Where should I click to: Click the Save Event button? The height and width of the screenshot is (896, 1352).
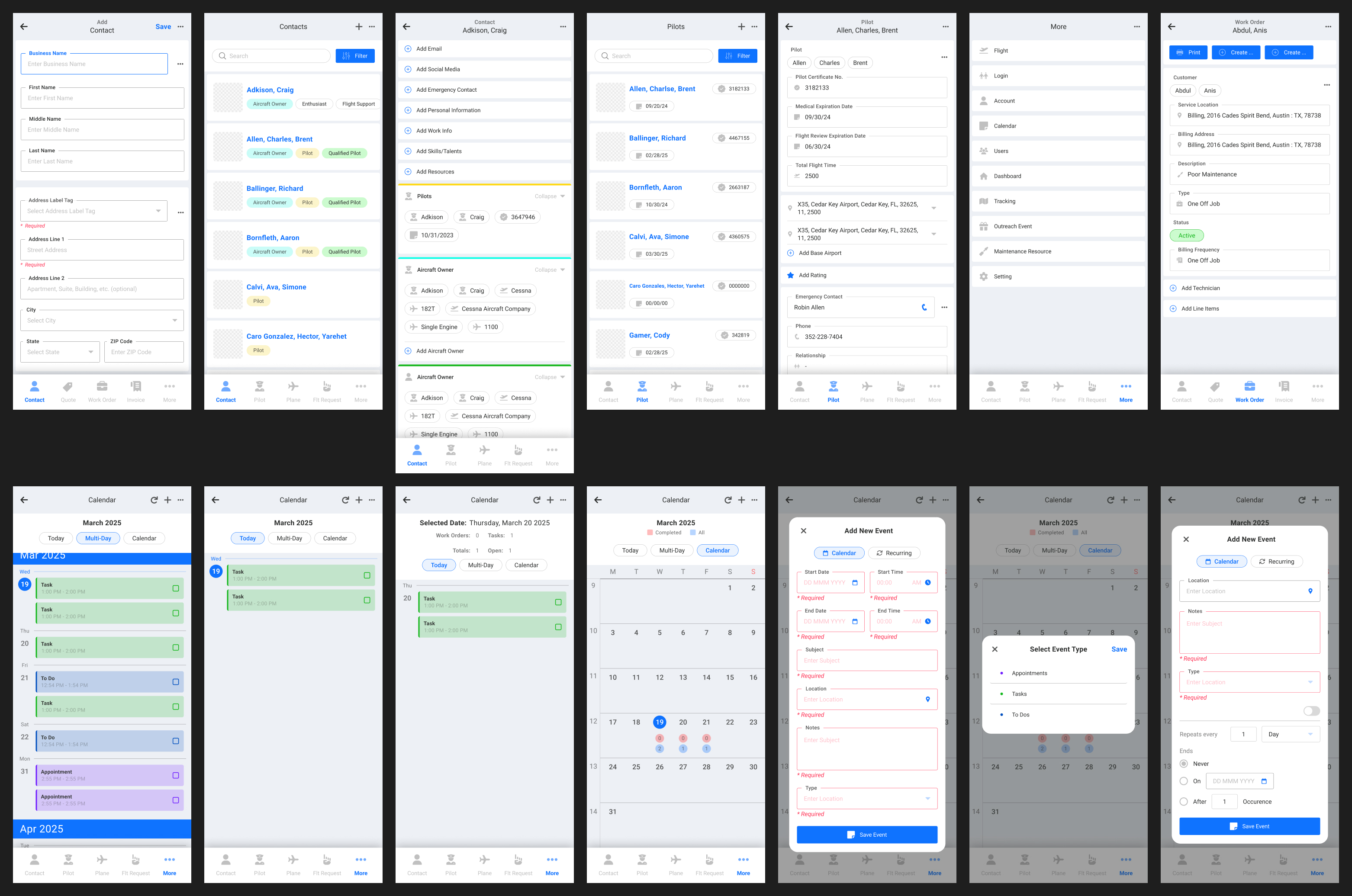tap(867, 835)
